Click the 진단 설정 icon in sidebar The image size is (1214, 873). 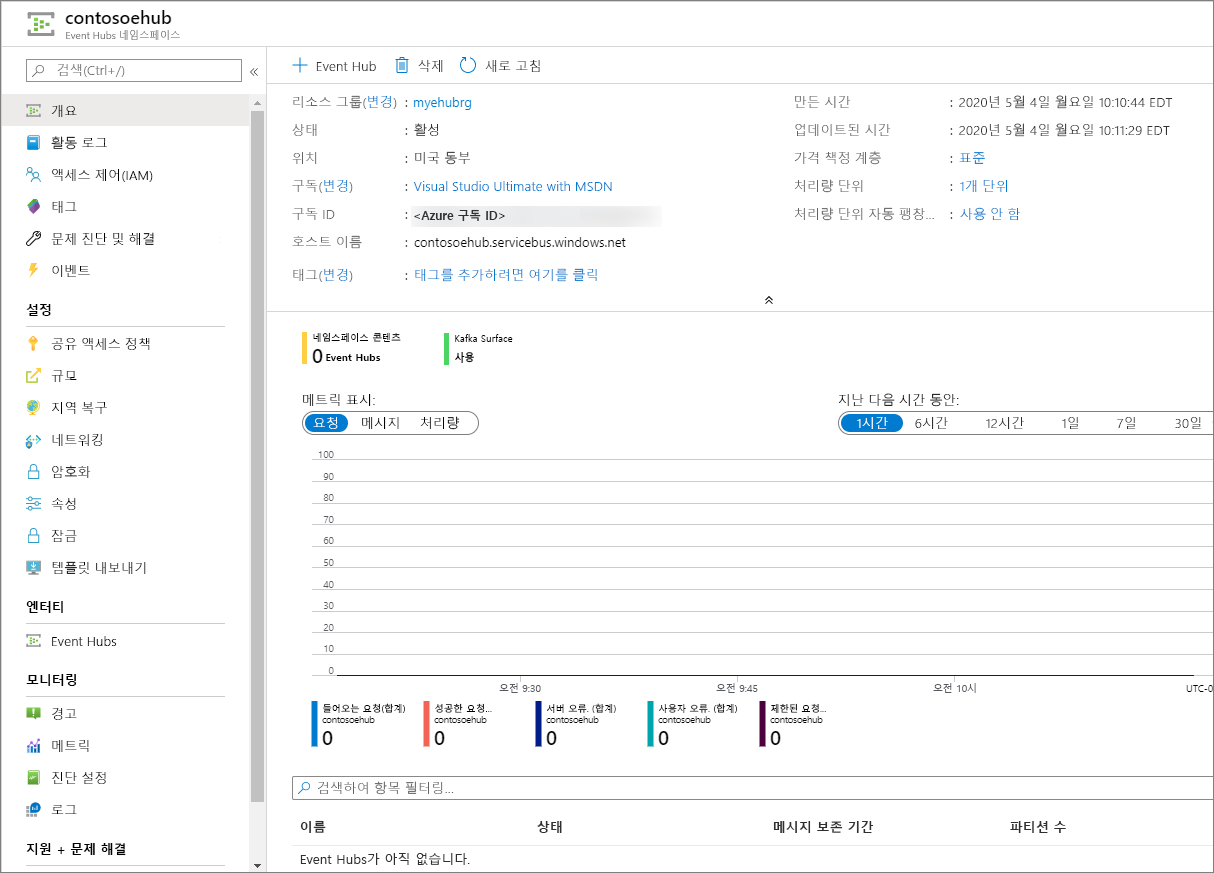click(x=34, y=778)
